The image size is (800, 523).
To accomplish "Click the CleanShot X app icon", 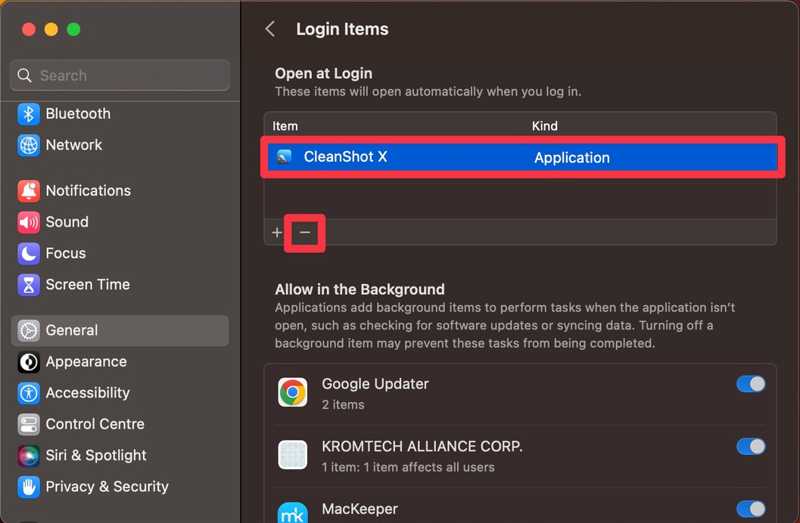I will (x=284, y=157).
